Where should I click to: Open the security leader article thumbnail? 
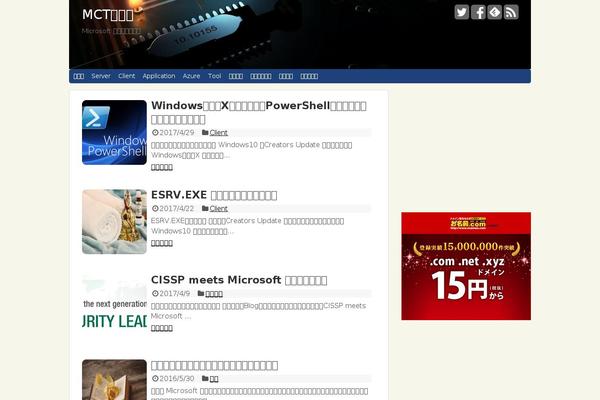point(114,307)
